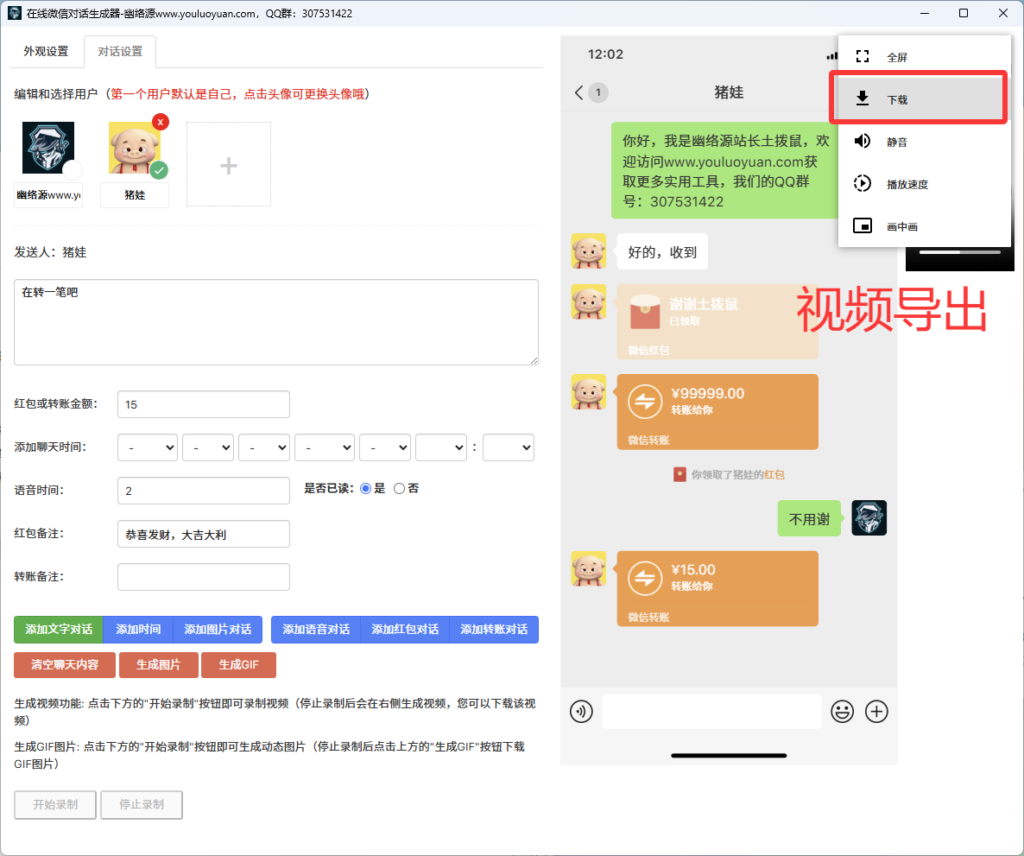
Task: Enable picture-in-picture 画中画
Action: pyautogui.click(x=923, y=226)
